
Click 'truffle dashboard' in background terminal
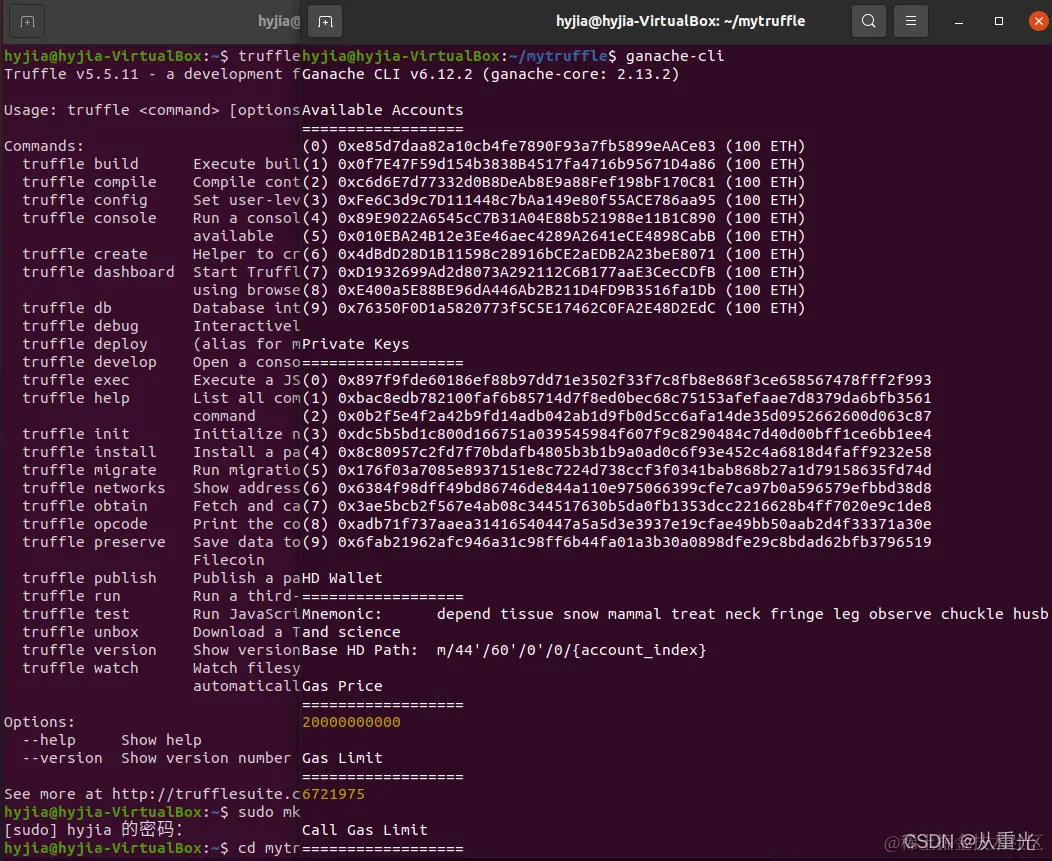click(x=98, y=272)
